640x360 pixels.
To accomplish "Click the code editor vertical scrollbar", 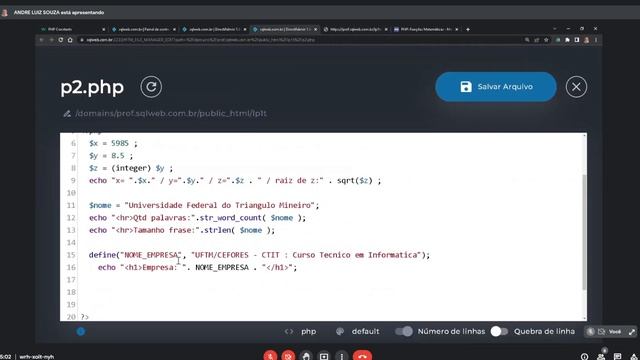I will pos(584,232).
